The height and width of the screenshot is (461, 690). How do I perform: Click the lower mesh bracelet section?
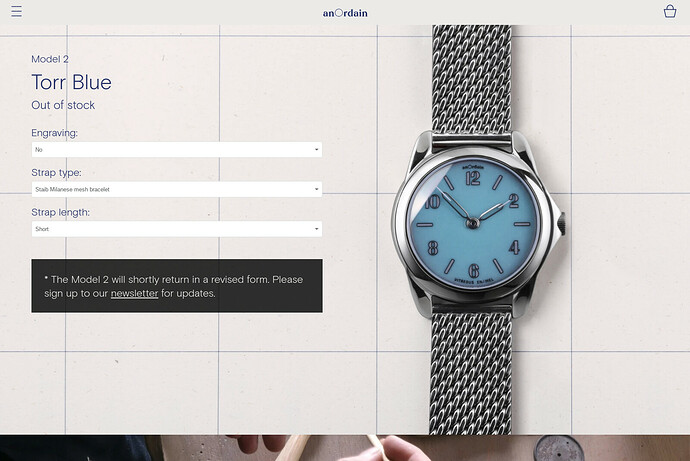(471, 374)
